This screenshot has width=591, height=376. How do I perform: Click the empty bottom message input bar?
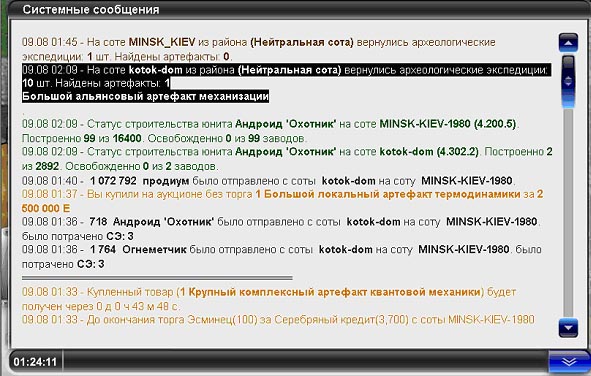(305, 362)
